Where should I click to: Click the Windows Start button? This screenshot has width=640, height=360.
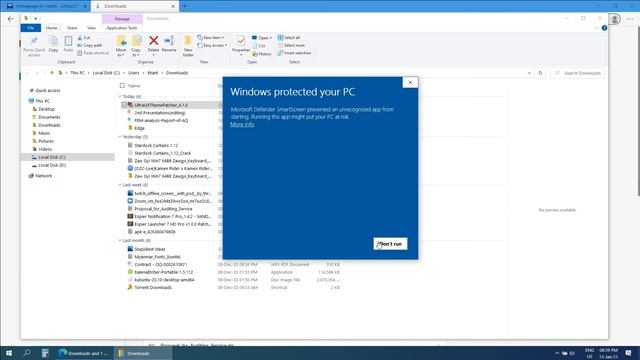(9, 353)
